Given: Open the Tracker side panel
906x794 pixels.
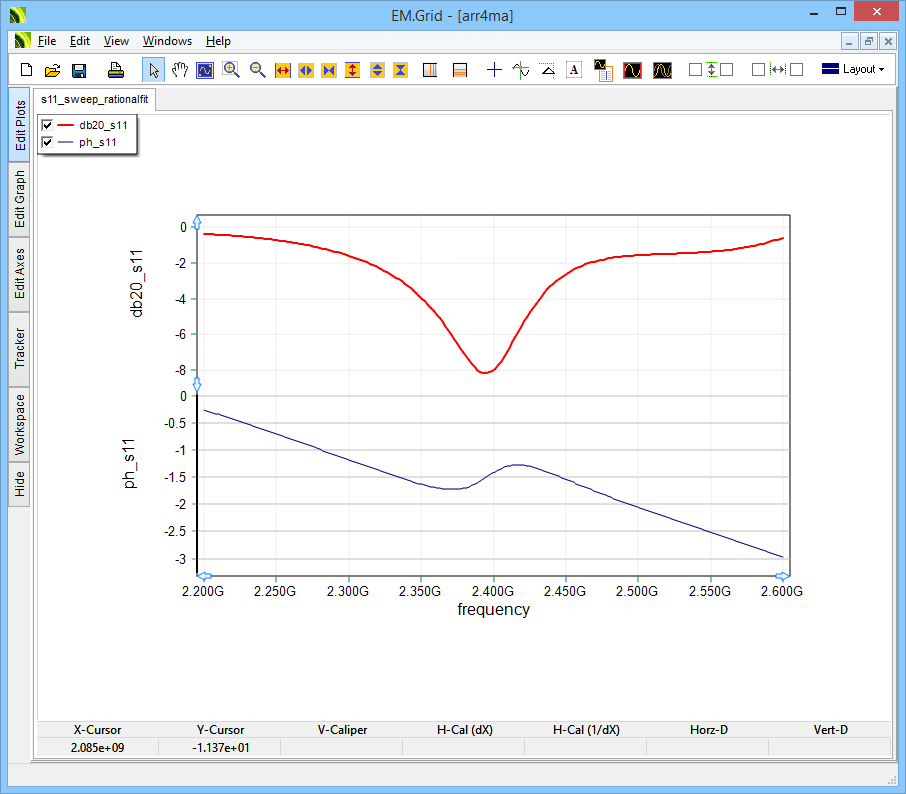Looking at the screenshot, I should pyautogui.click(x=20, y=349).
